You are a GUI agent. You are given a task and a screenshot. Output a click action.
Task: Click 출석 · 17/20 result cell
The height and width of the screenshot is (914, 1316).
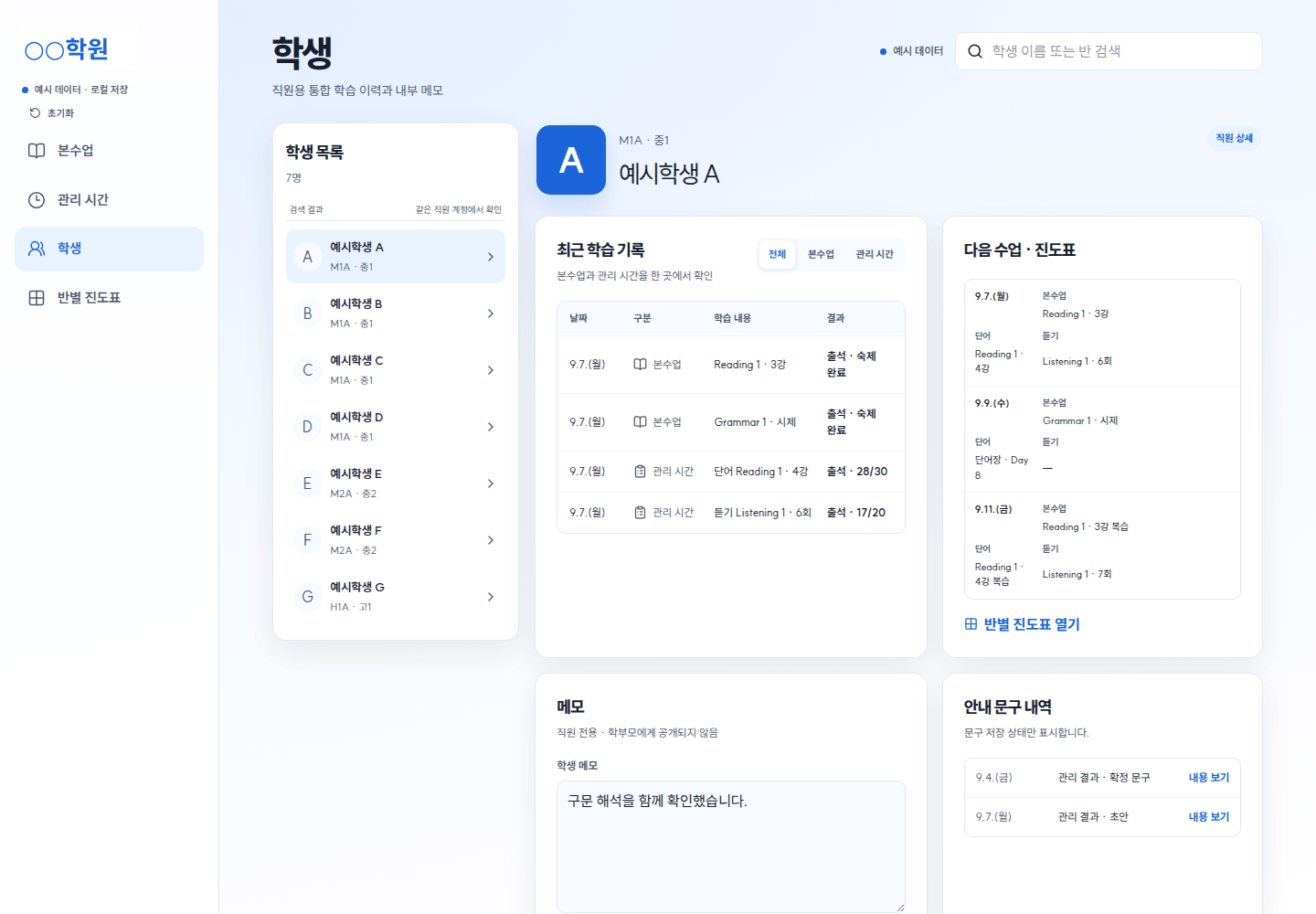pyautogui.click(x=856, y=513)
